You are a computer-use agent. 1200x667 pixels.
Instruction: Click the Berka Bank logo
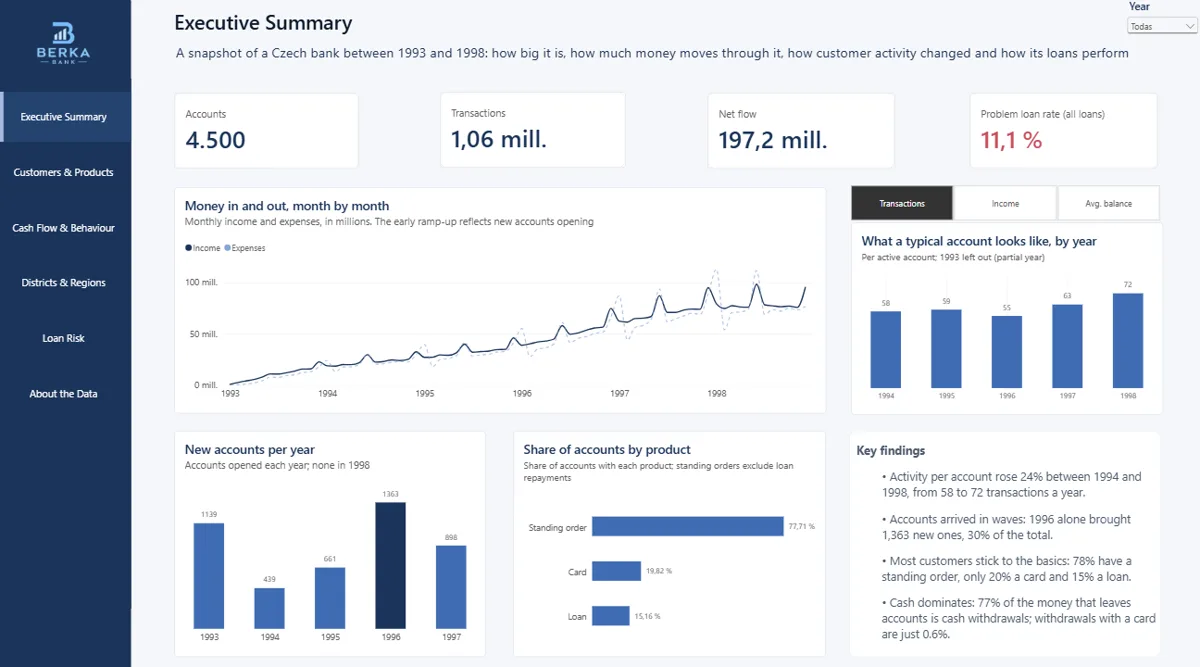pos(64,43)
